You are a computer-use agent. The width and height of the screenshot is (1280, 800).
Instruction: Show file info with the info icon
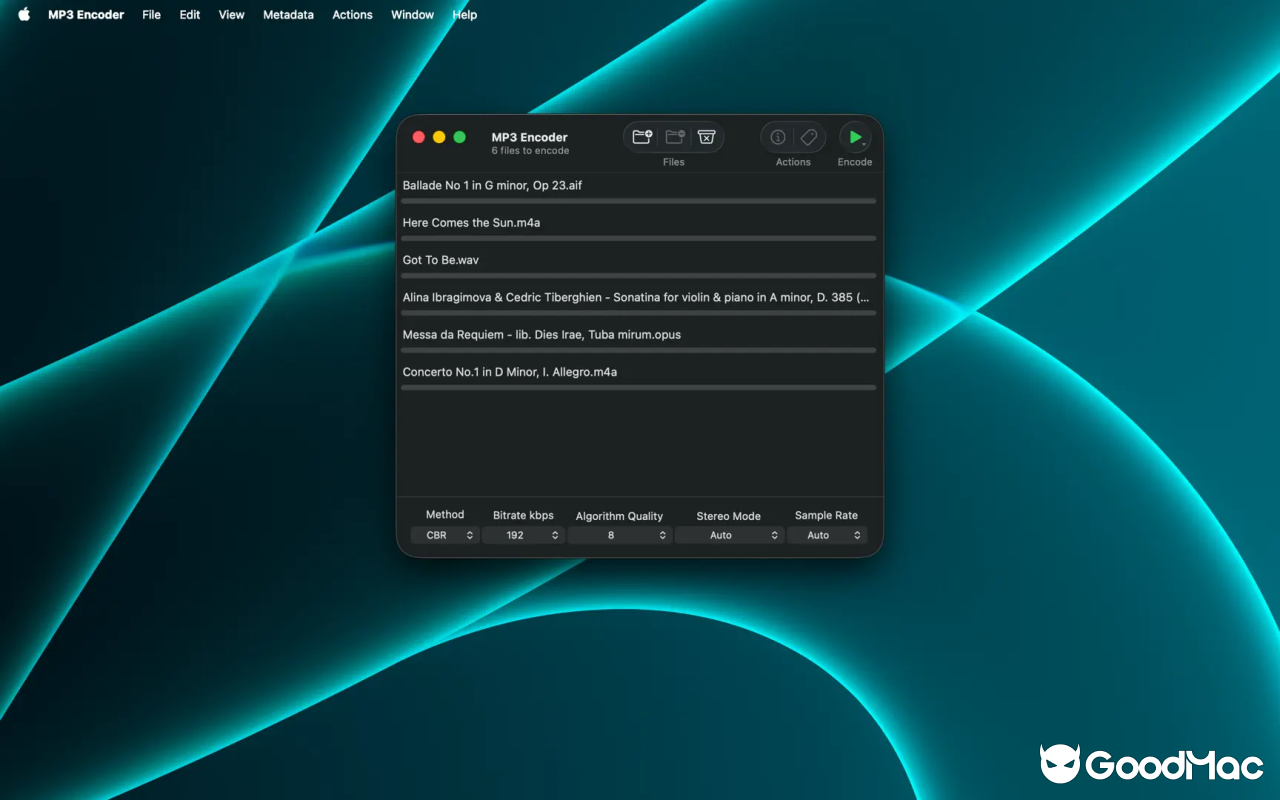pos(778,137)
